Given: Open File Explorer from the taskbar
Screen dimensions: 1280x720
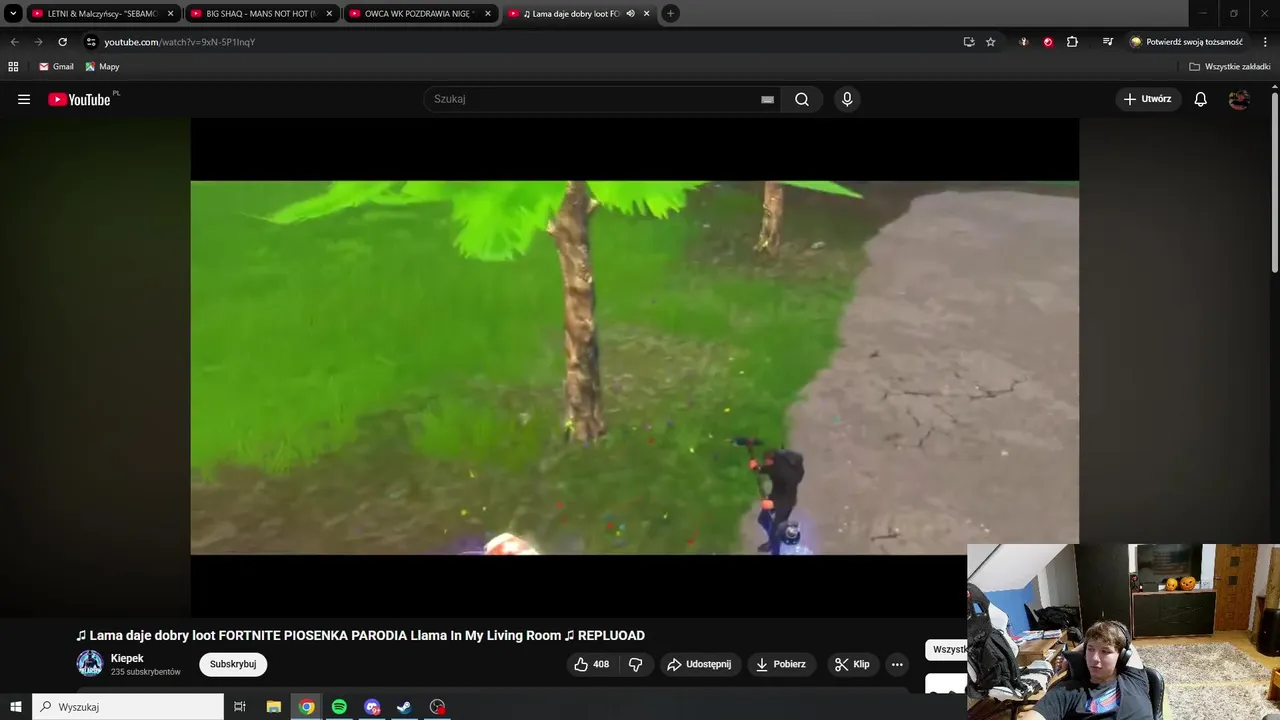Looking at the screenshot, I should (273, 707).
